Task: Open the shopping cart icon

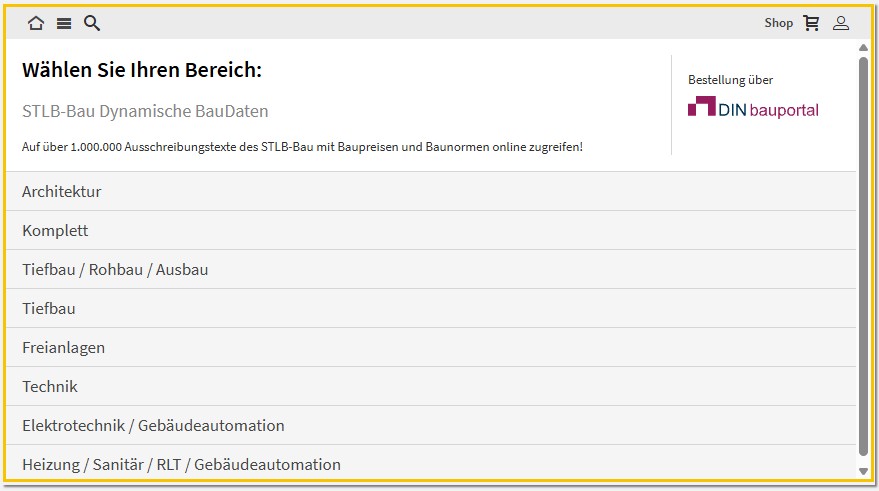Action: pyautogui.click(x=811, y=23)
